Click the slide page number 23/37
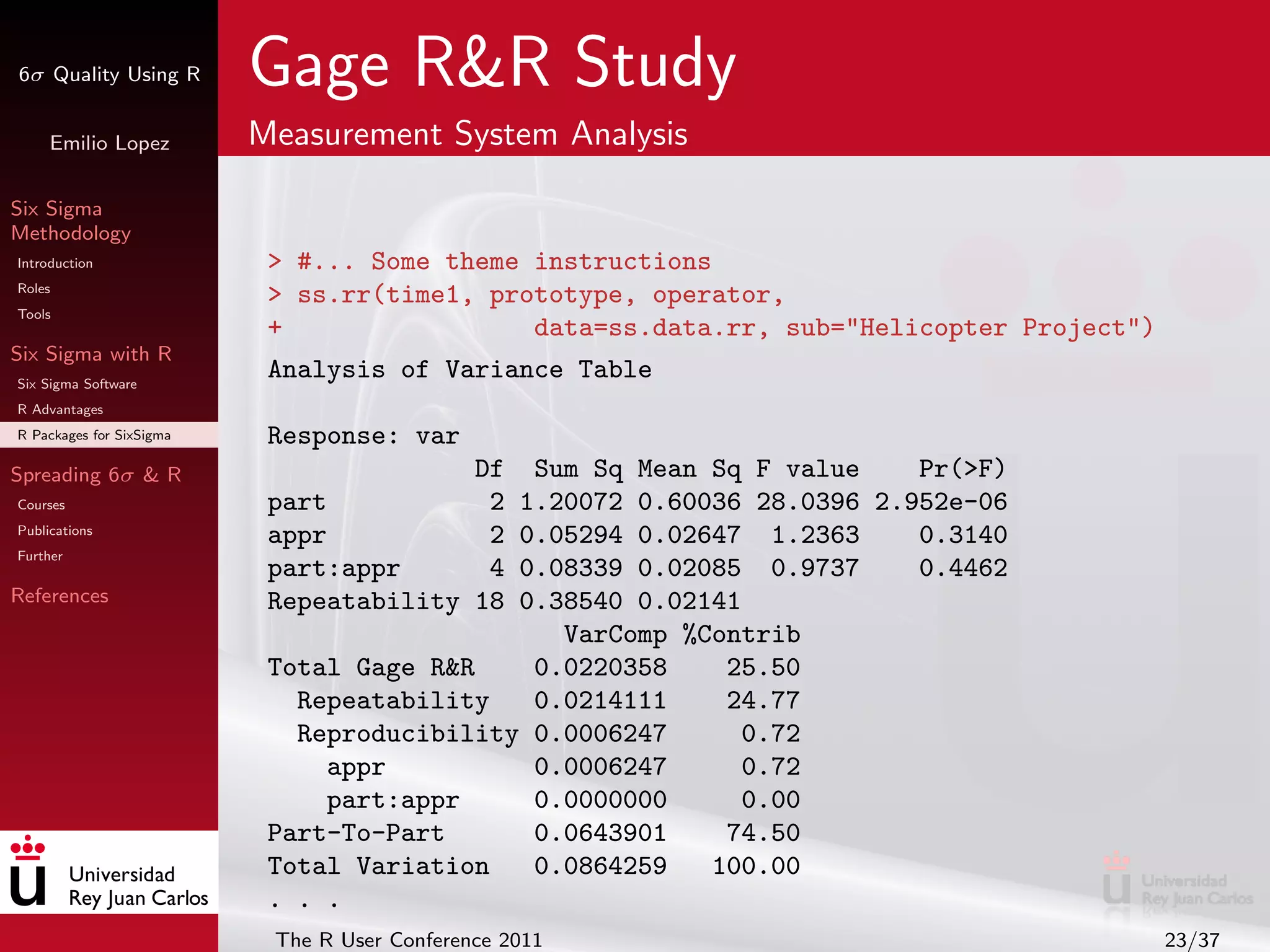Viewport: 1270px width, 952px height. click(x=1192, y=940)
